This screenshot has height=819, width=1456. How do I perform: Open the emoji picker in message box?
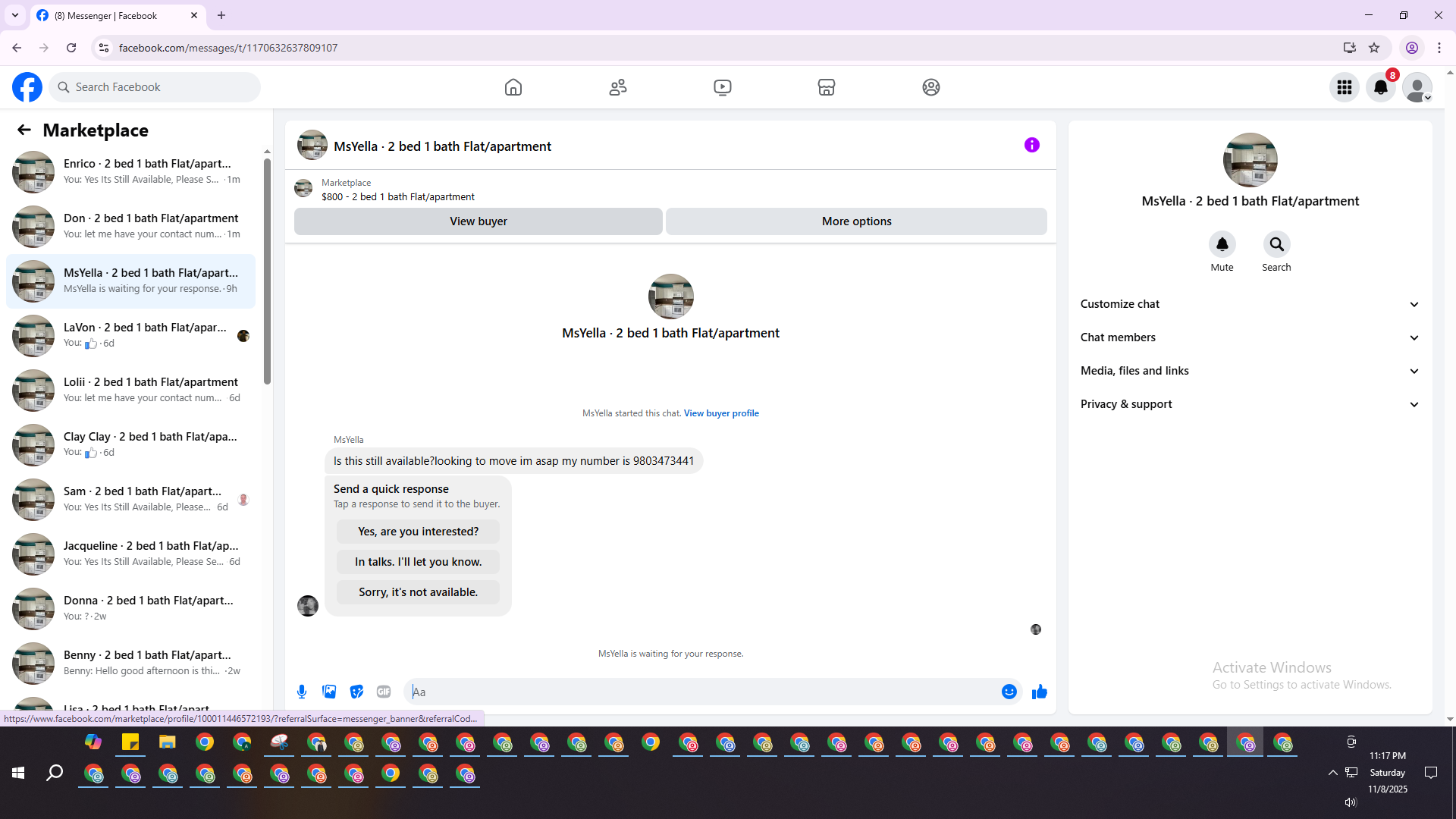[1009, 692]
